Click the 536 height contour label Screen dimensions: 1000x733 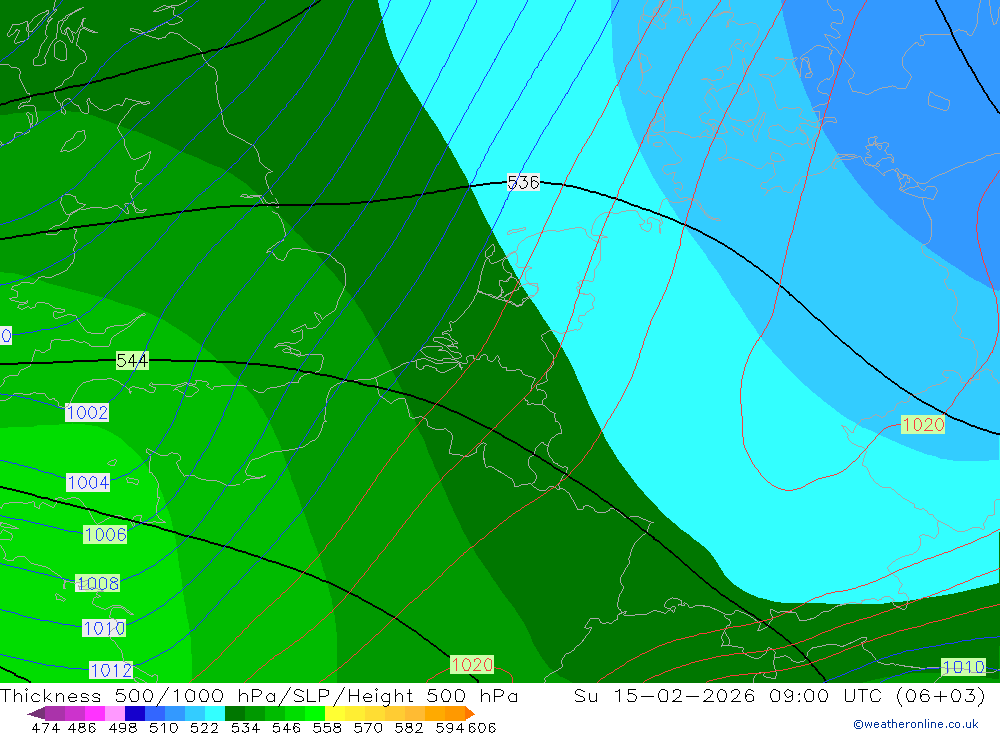523,182
